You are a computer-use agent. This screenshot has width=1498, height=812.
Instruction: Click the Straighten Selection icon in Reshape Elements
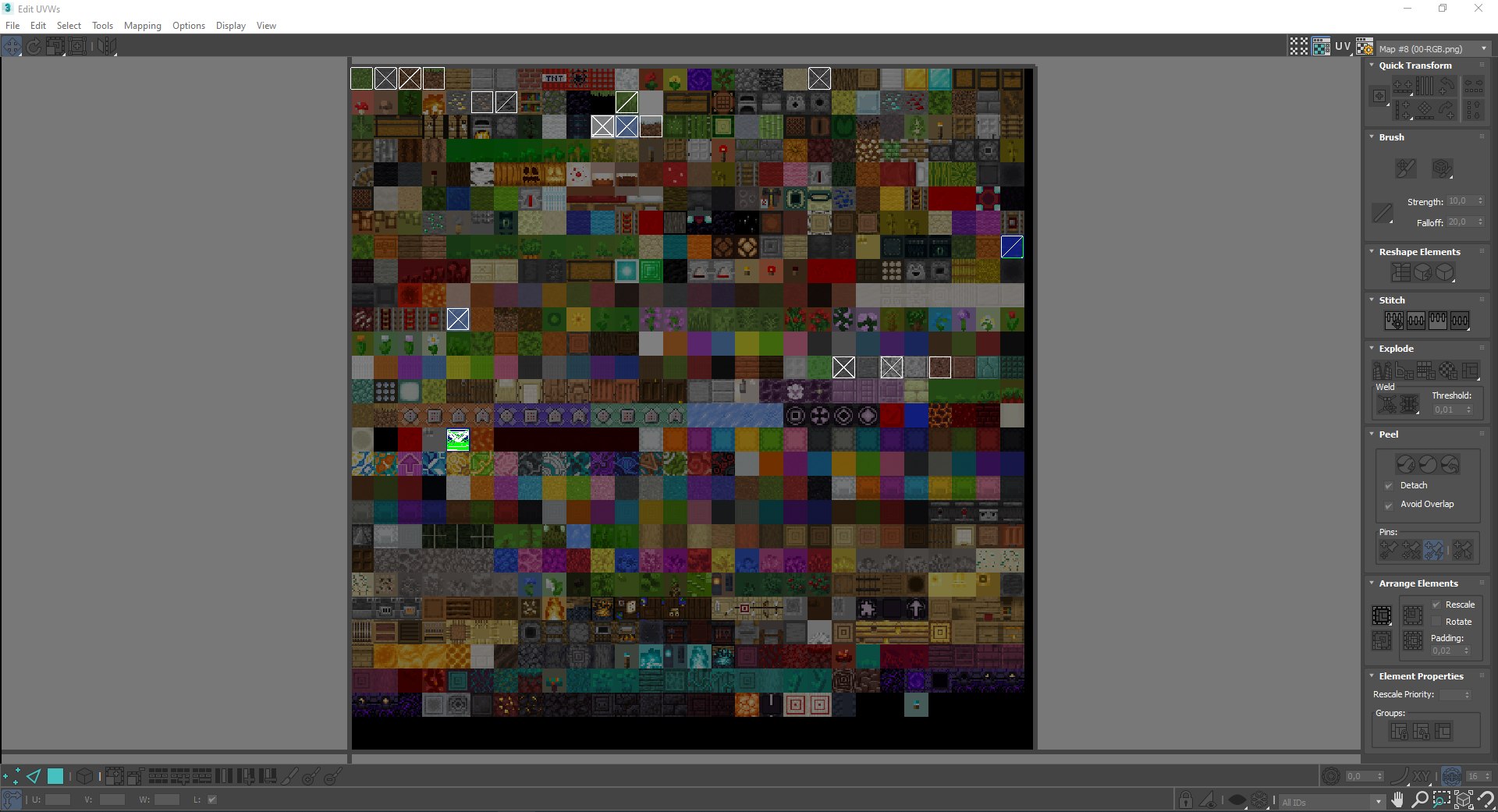(1401, 271)
